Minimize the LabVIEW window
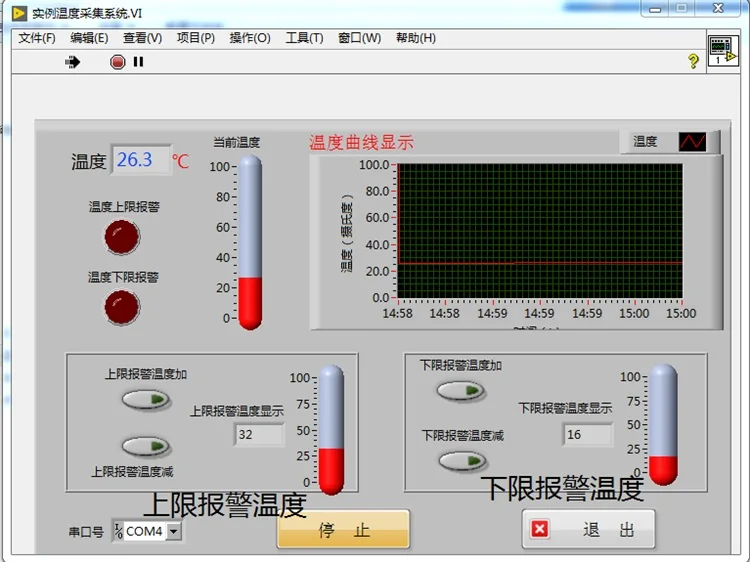The image size is (750, 562). 655,9
